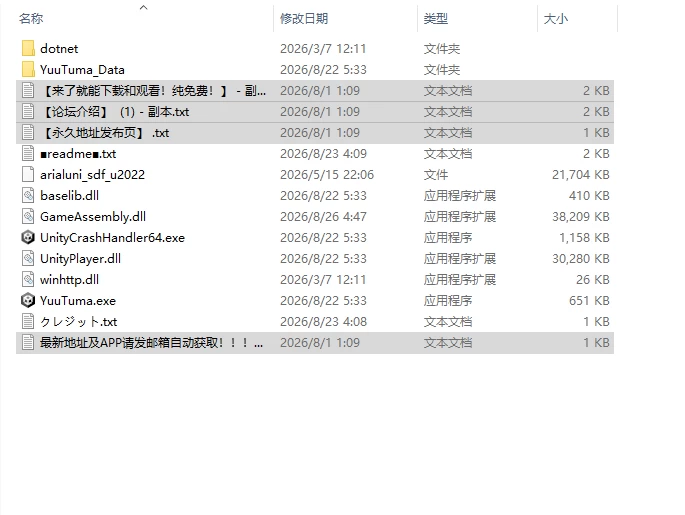The height and width of the screenshot is (515, 685).
Task: Click the GameAssembly.dll file icon
Action: click(28, 216)
